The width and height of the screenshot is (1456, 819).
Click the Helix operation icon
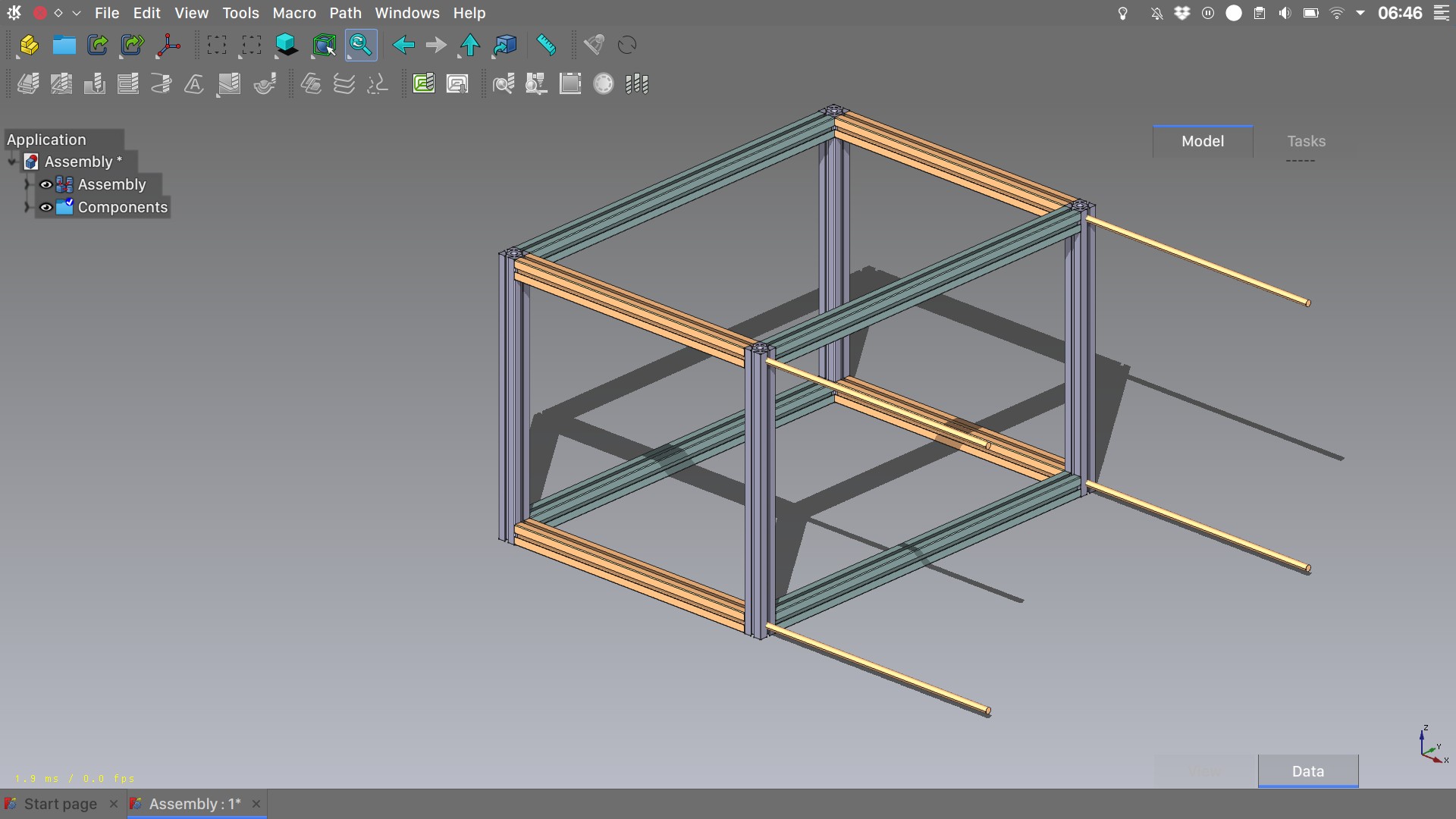(160, 83)
